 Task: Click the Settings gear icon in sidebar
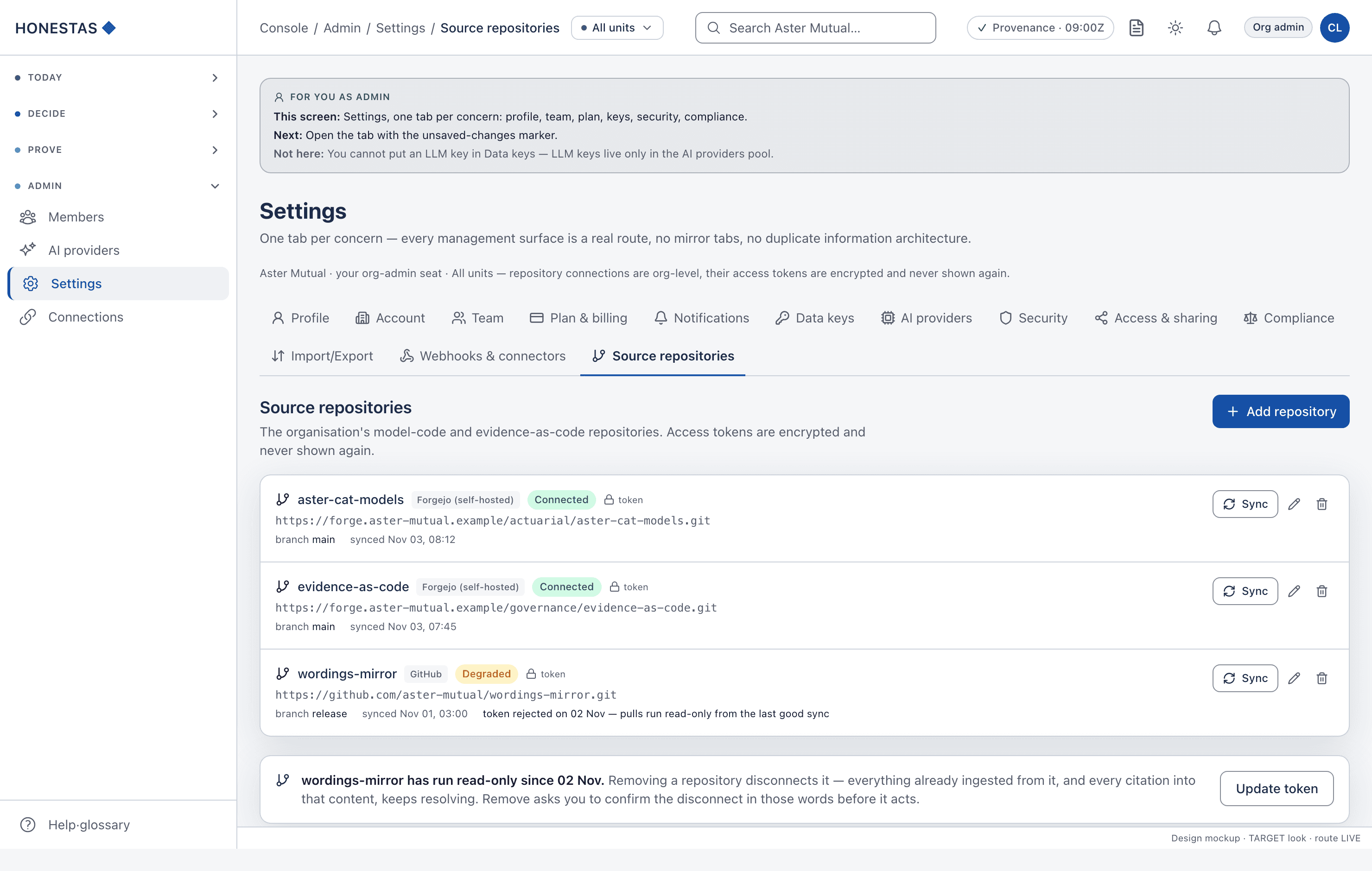(31, 284)
